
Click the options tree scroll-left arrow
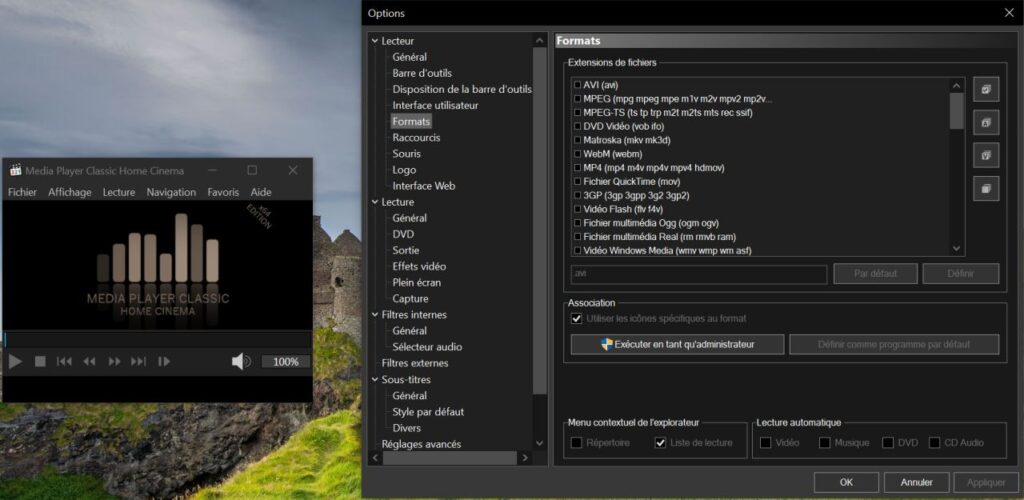coord(376,458)
